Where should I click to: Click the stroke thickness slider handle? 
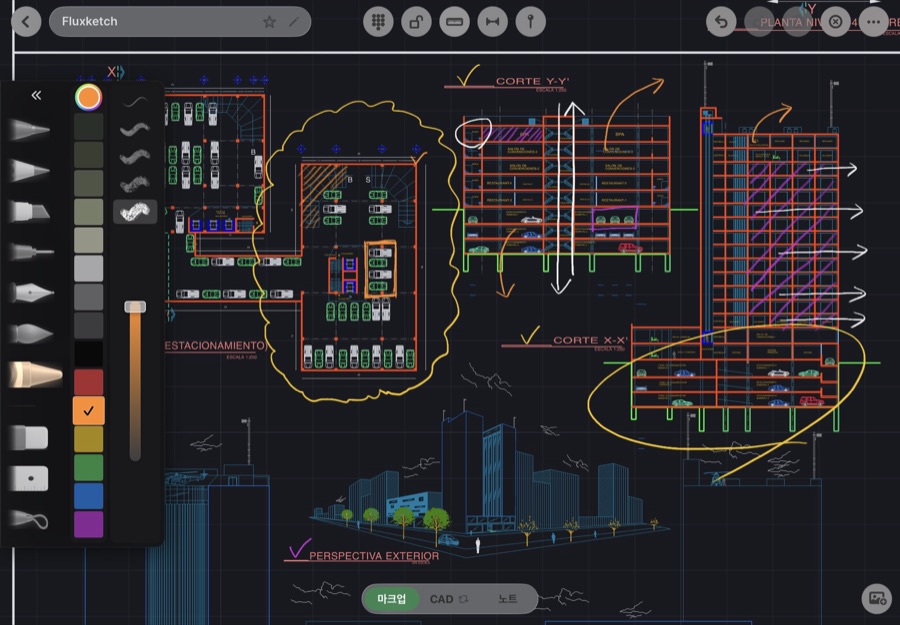(135, 307)
